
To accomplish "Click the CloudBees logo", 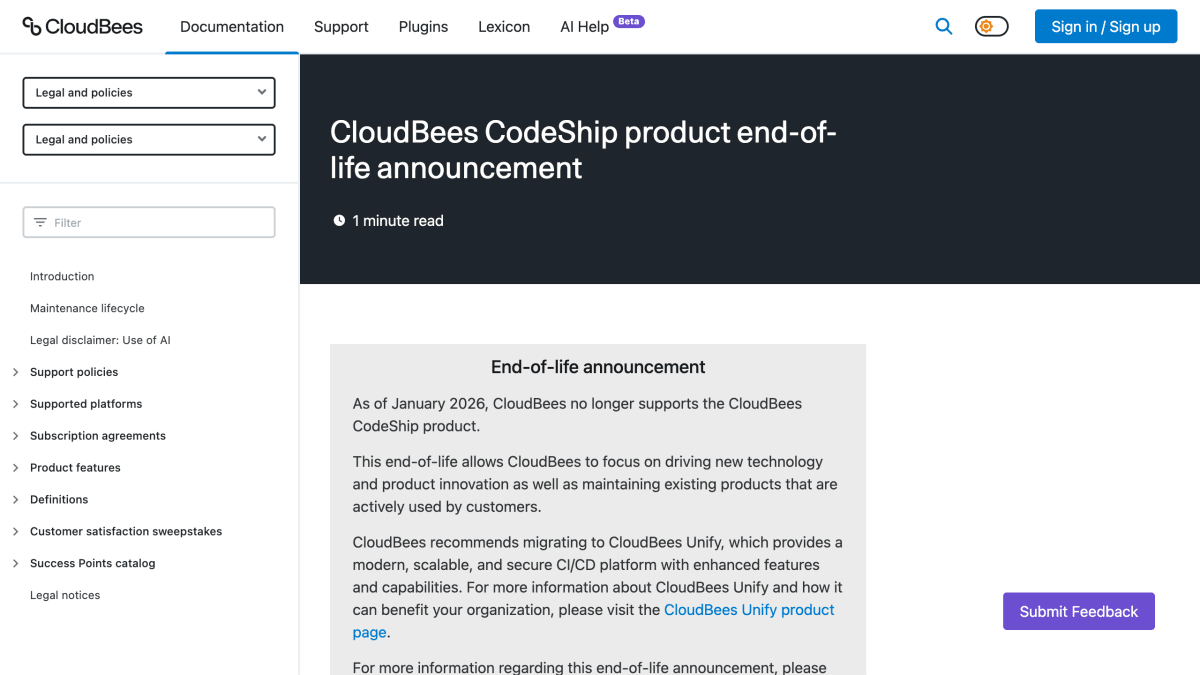I will coord(82,26).
